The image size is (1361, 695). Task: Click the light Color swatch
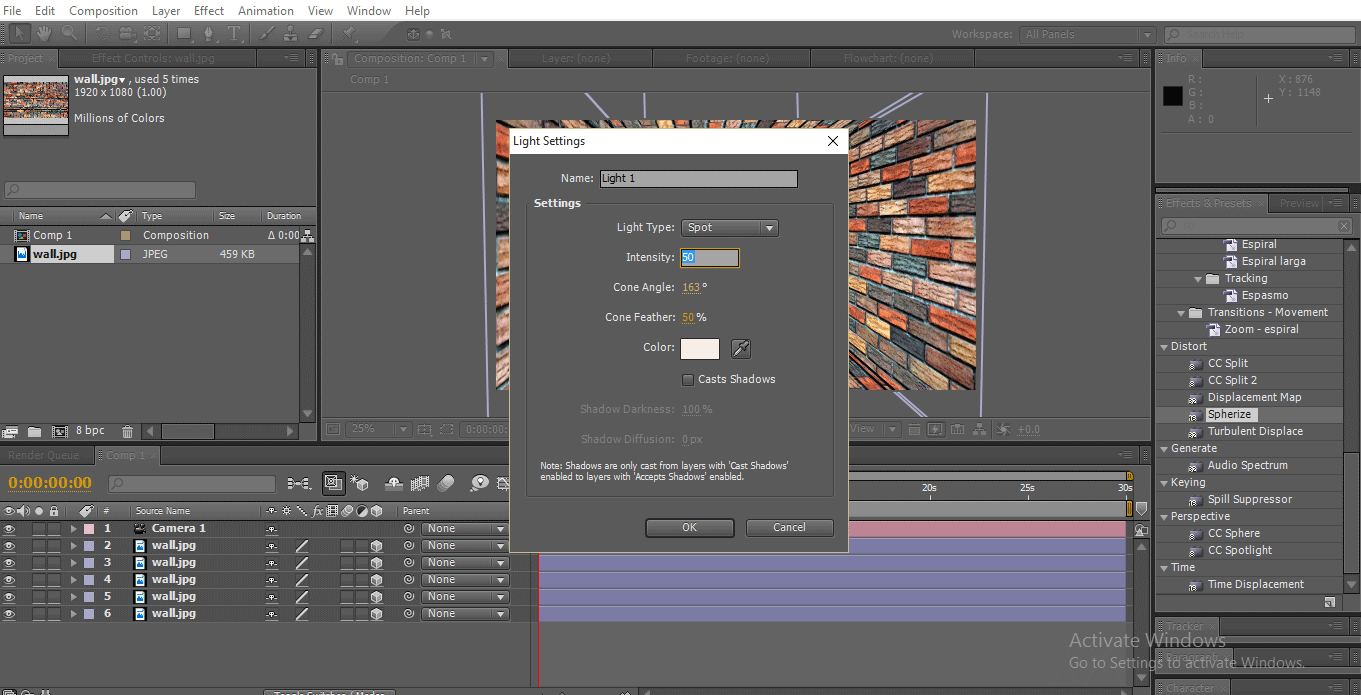point(699,348)
